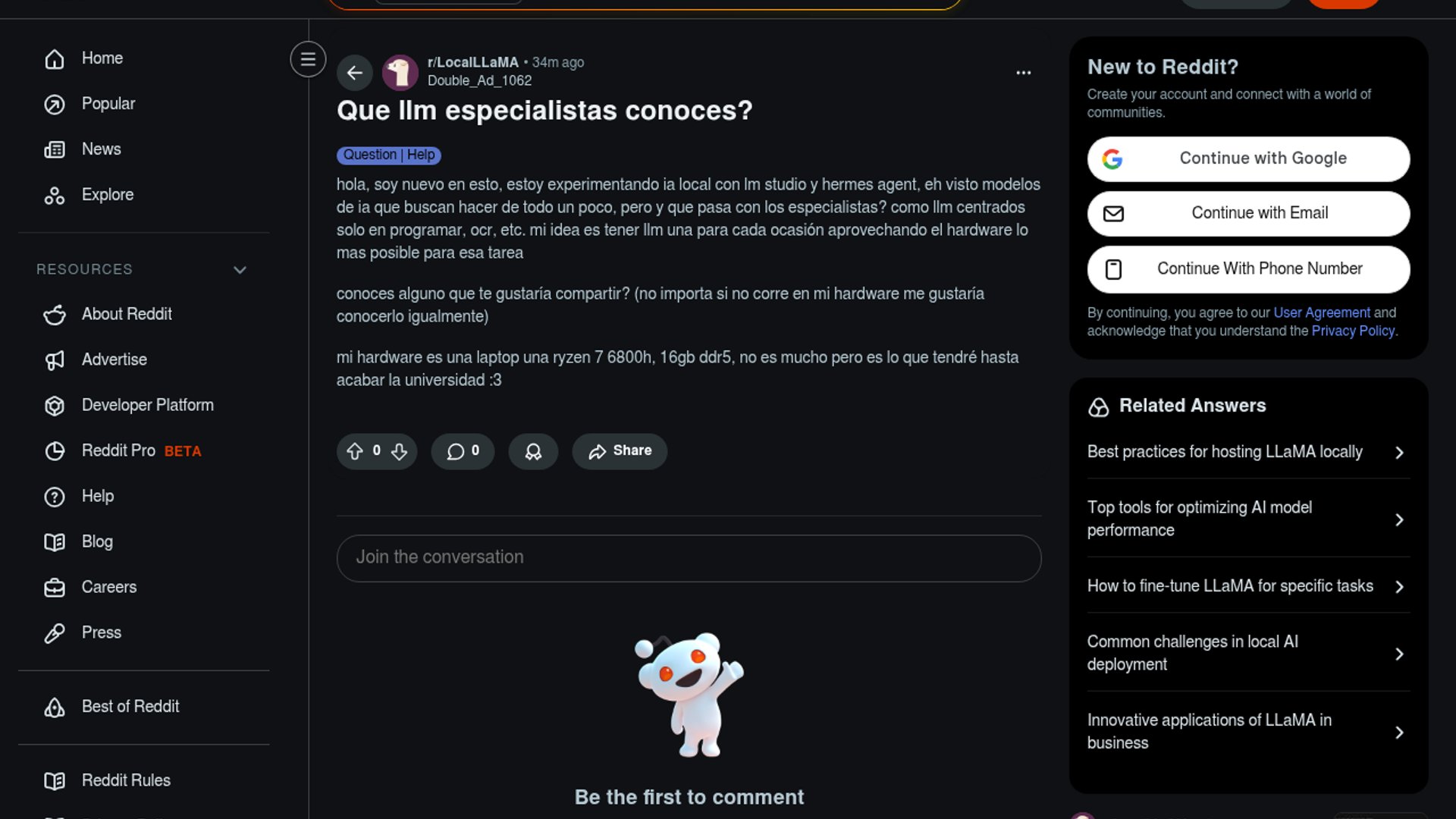Collapse the Resources section chevron
1456x819 pixels.
[x=240, y=270]
